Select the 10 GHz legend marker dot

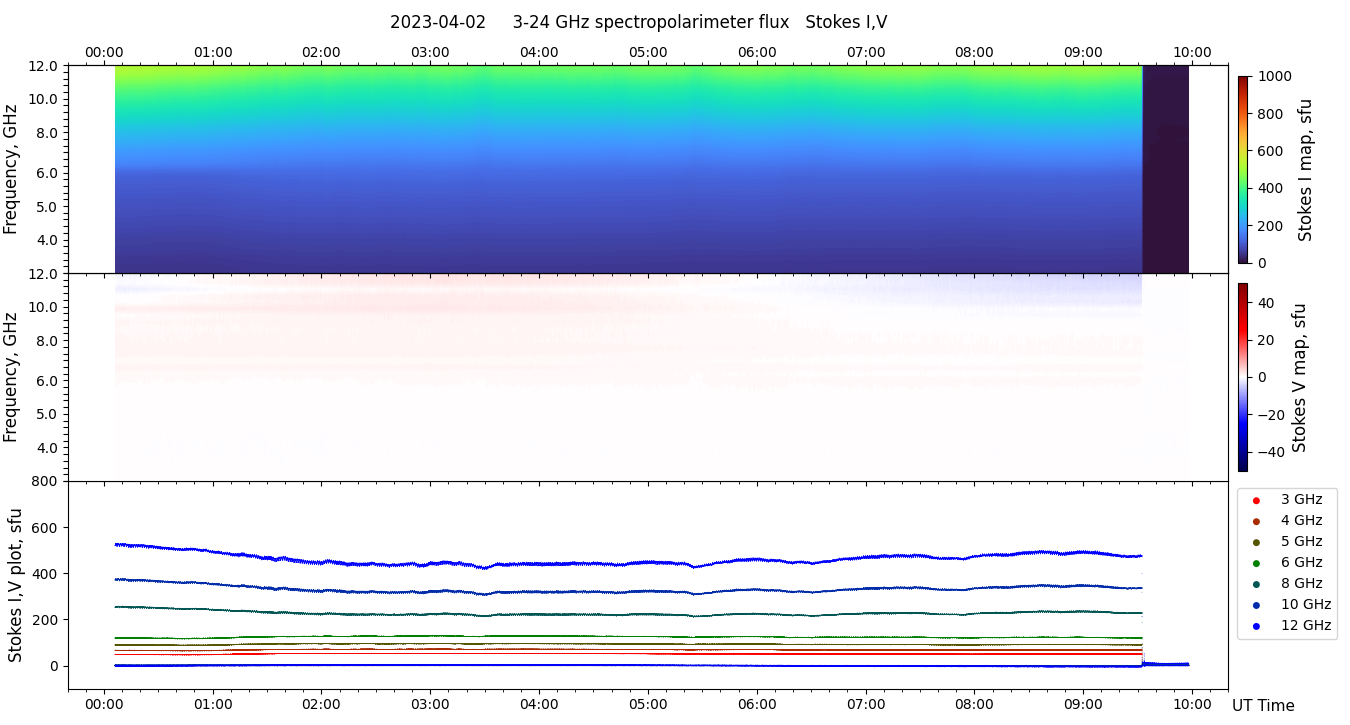[x=1256, y=605]
